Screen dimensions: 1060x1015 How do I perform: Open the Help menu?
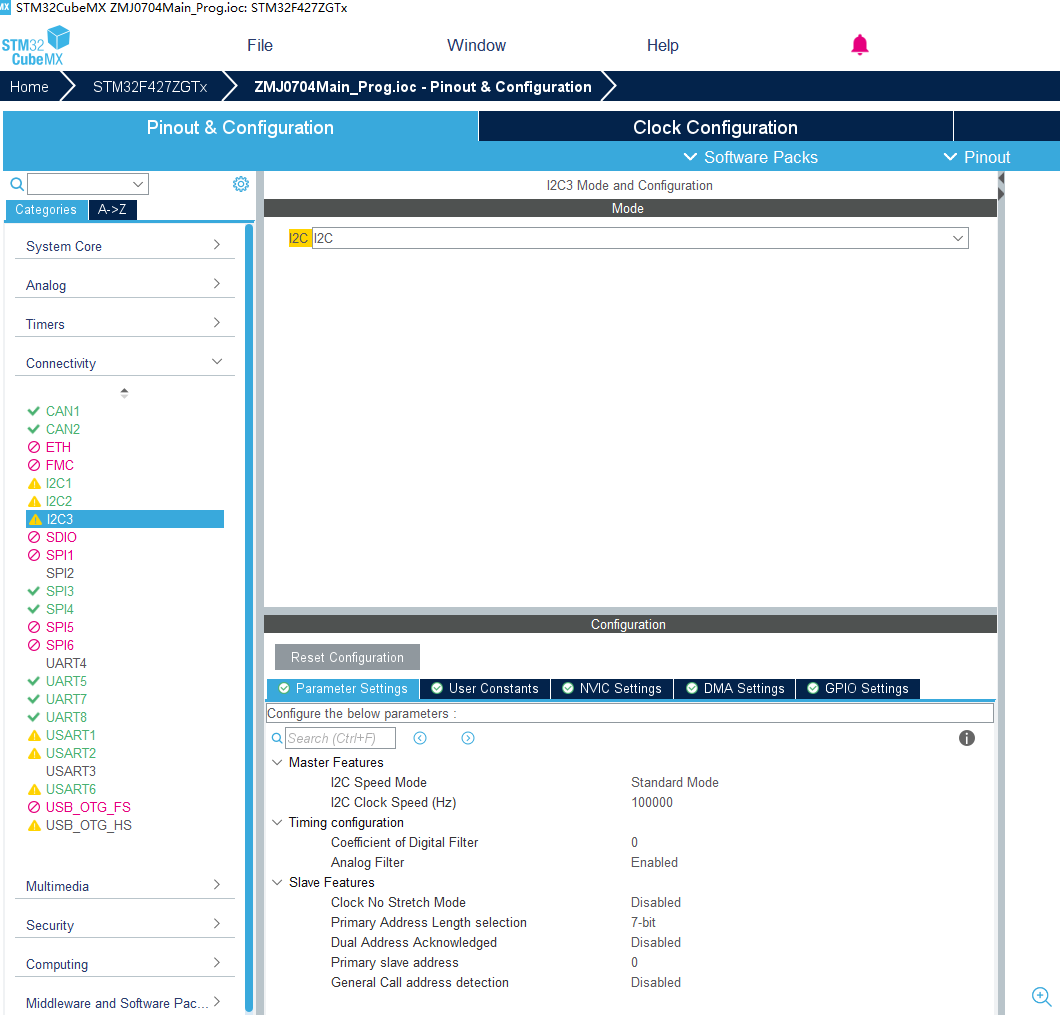tap(662, 45)
